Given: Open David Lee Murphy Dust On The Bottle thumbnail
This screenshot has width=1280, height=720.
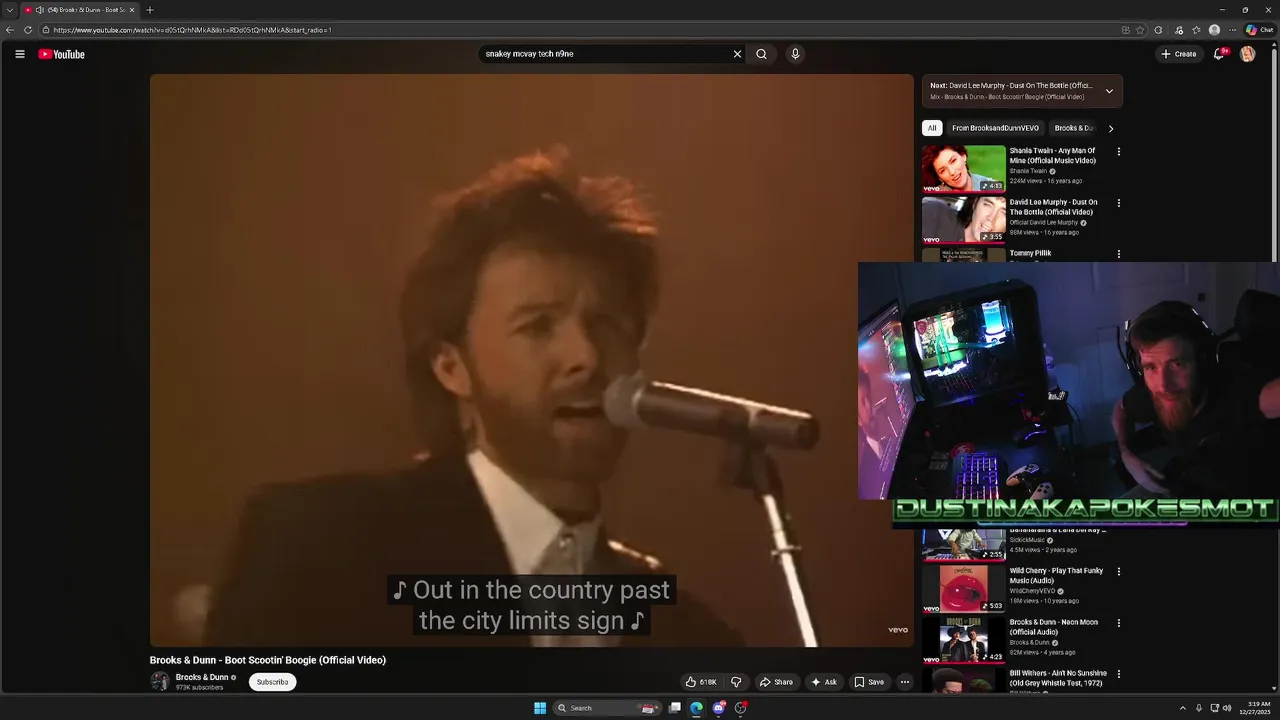Looking at the screenshot, I should 964,219.
